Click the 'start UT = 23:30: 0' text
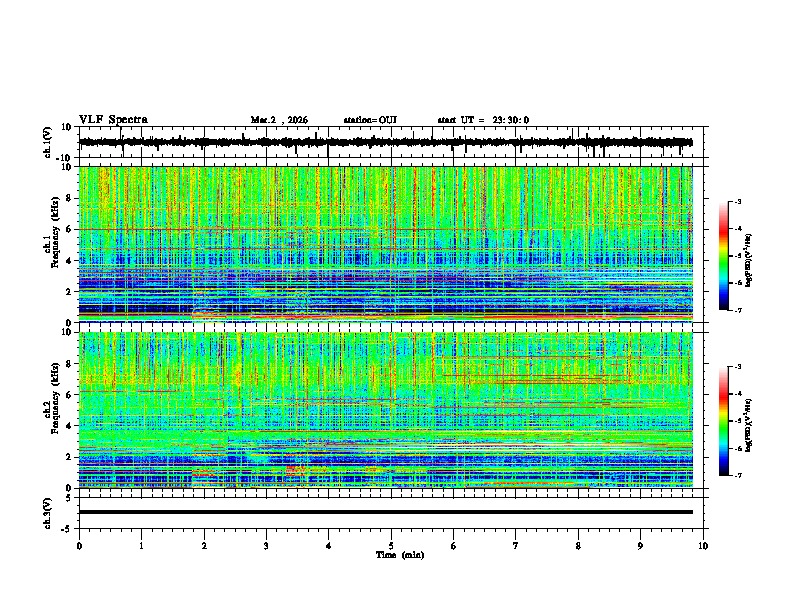Viewport: 792px width, 612px height. tap(483, 120)
